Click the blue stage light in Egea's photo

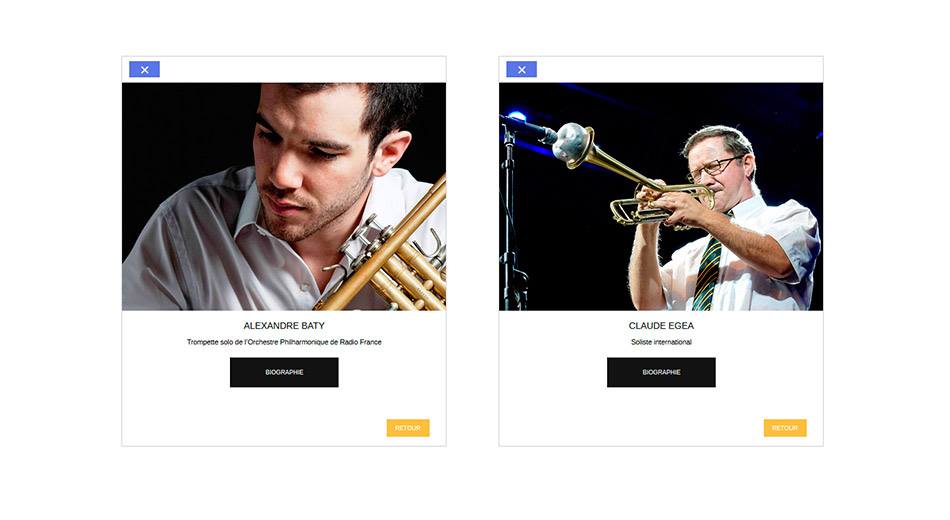tap(517, 116)
